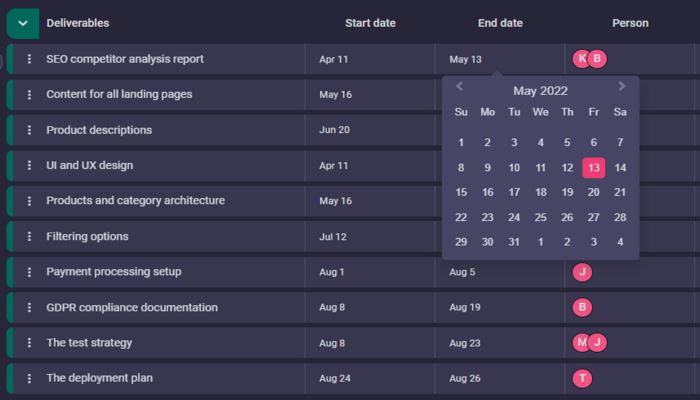Click the highlighted May 13 date
The image size is (700, 400).
(x=594, y=168)
